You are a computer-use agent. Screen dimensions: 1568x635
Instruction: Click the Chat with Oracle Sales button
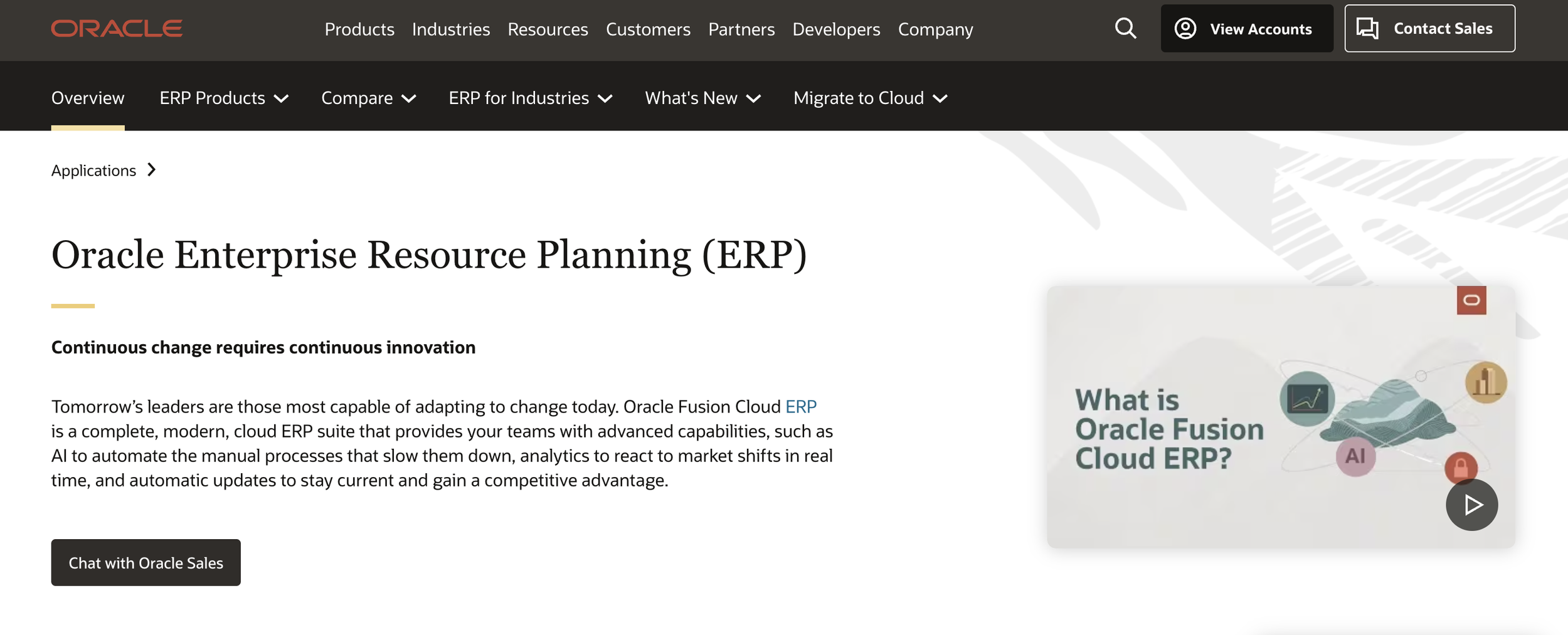(x=146, y=562)
